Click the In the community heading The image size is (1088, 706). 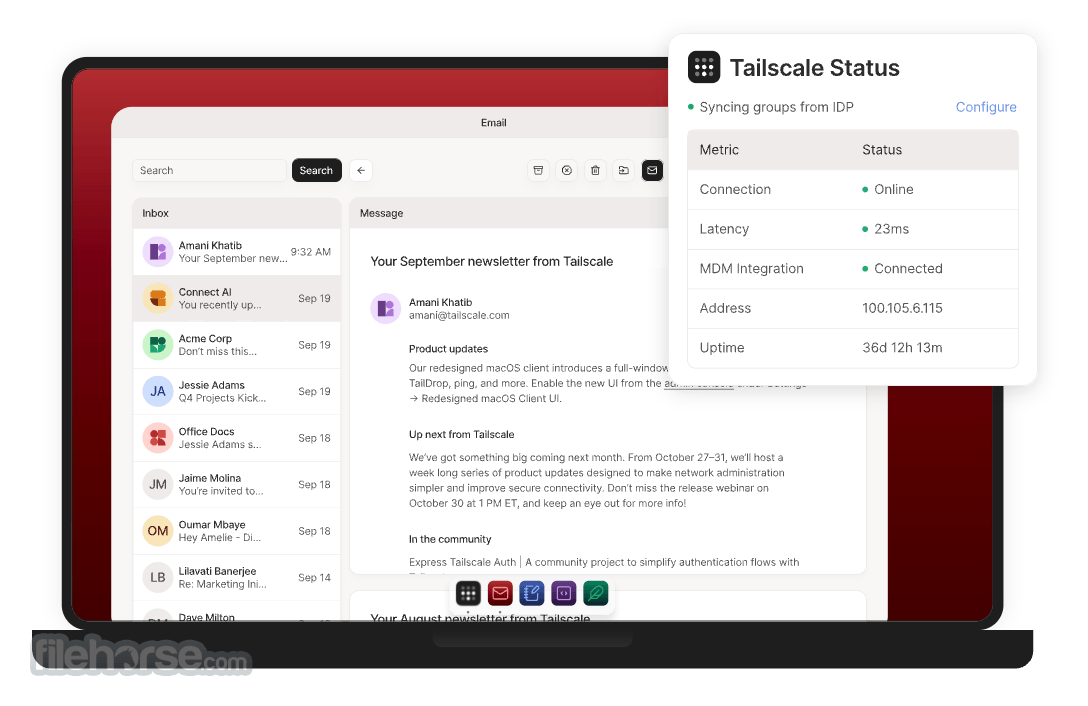[450, 539]
